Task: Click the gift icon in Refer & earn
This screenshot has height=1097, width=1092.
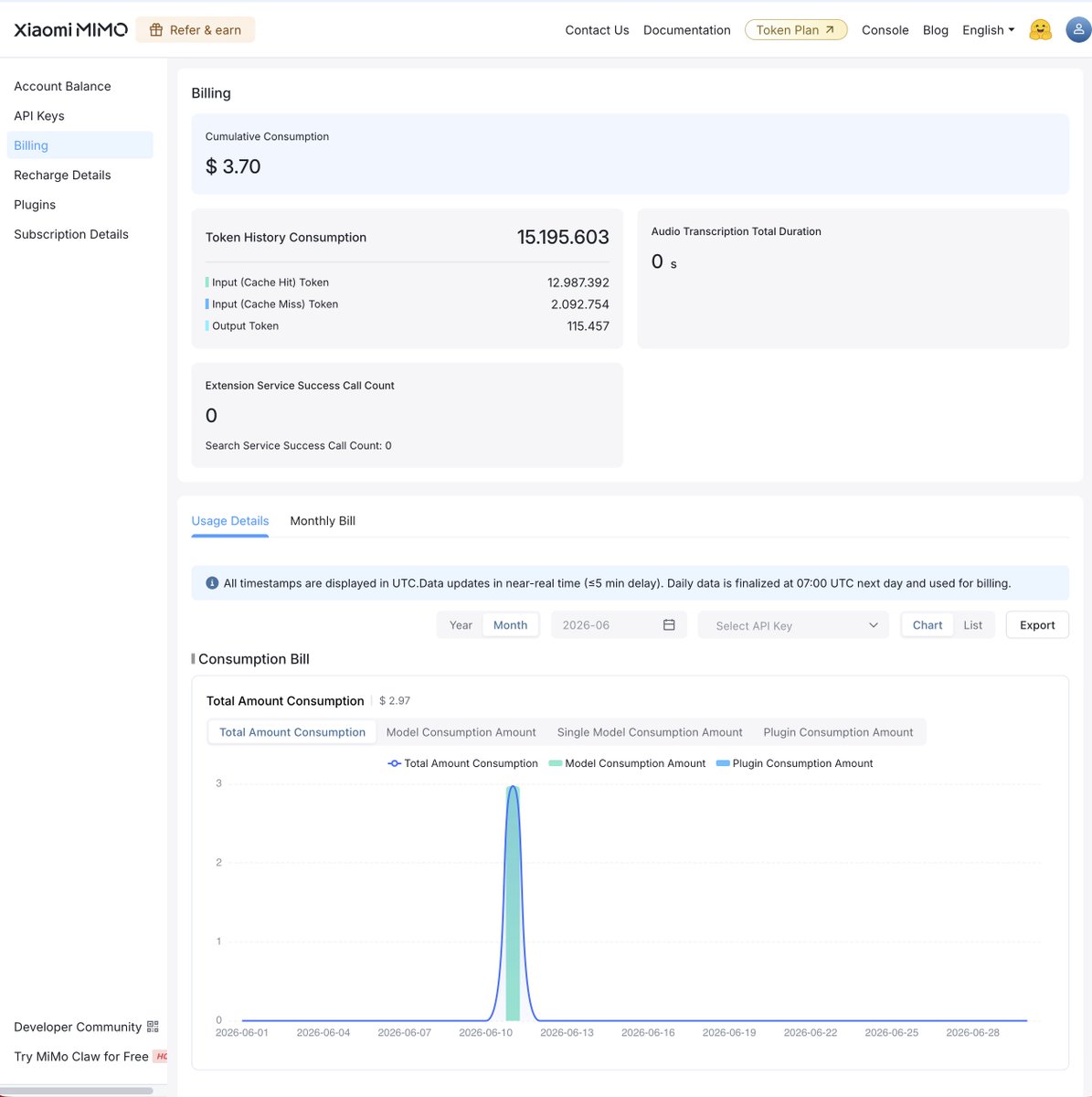Action: point(156,30)
